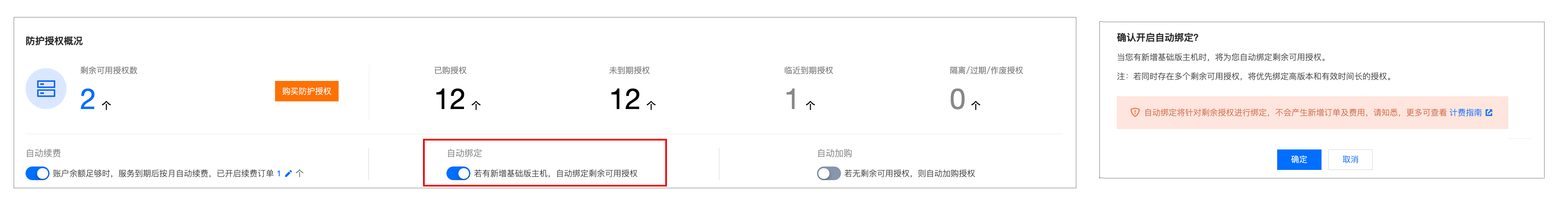The image size is (1568, 201).
Task: Open the 计费指南 billing guide link
Action: (1465, 113)
